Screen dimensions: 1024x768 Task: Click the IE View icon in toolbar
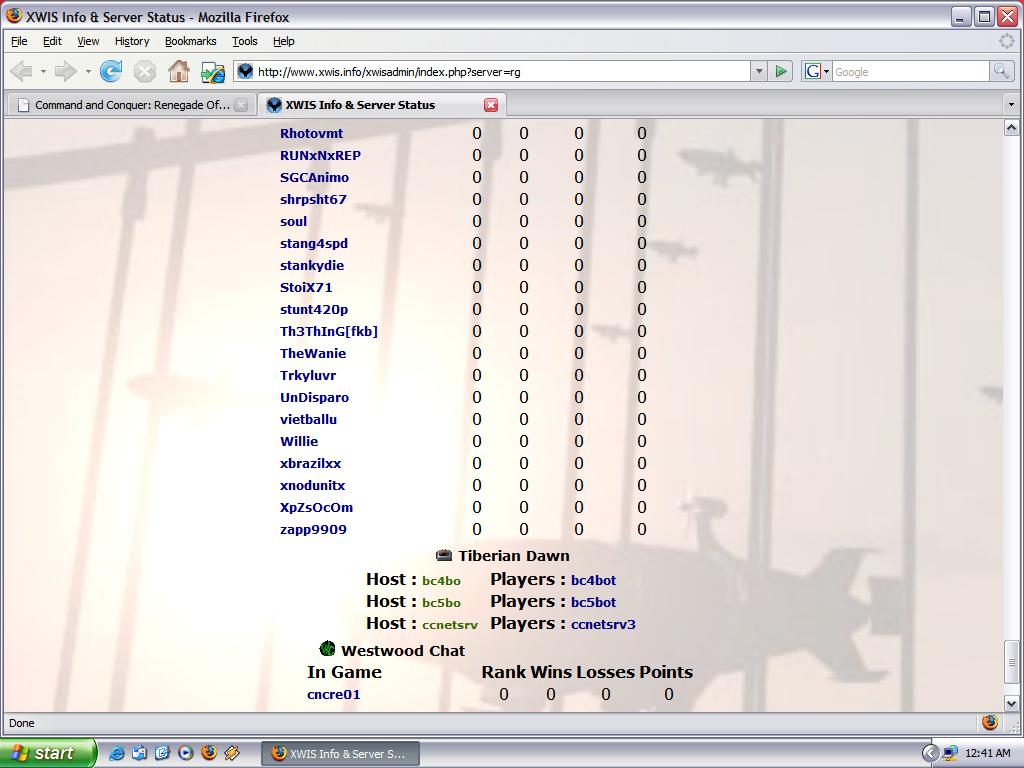(x=212, y=71)
